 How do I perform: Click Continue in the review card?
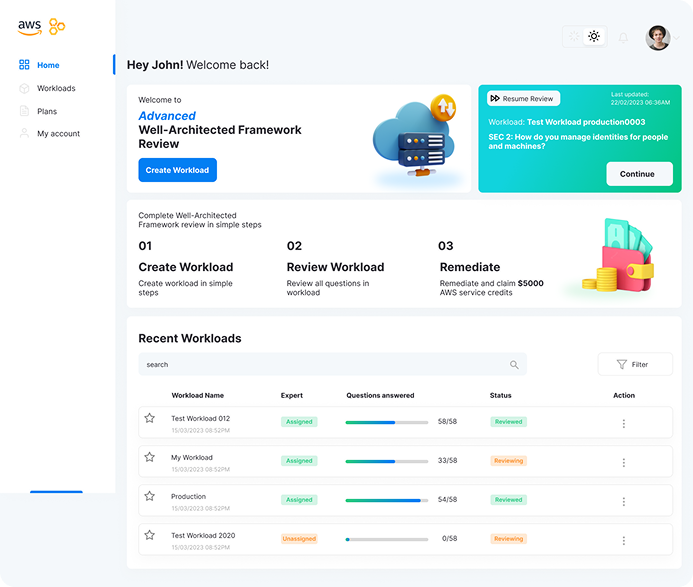point(640,174)
